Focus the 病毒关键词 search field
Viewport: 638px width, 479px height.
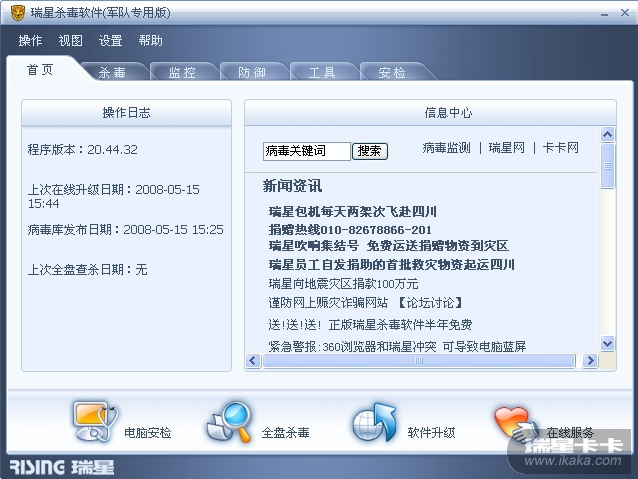[x=306, y=151]
